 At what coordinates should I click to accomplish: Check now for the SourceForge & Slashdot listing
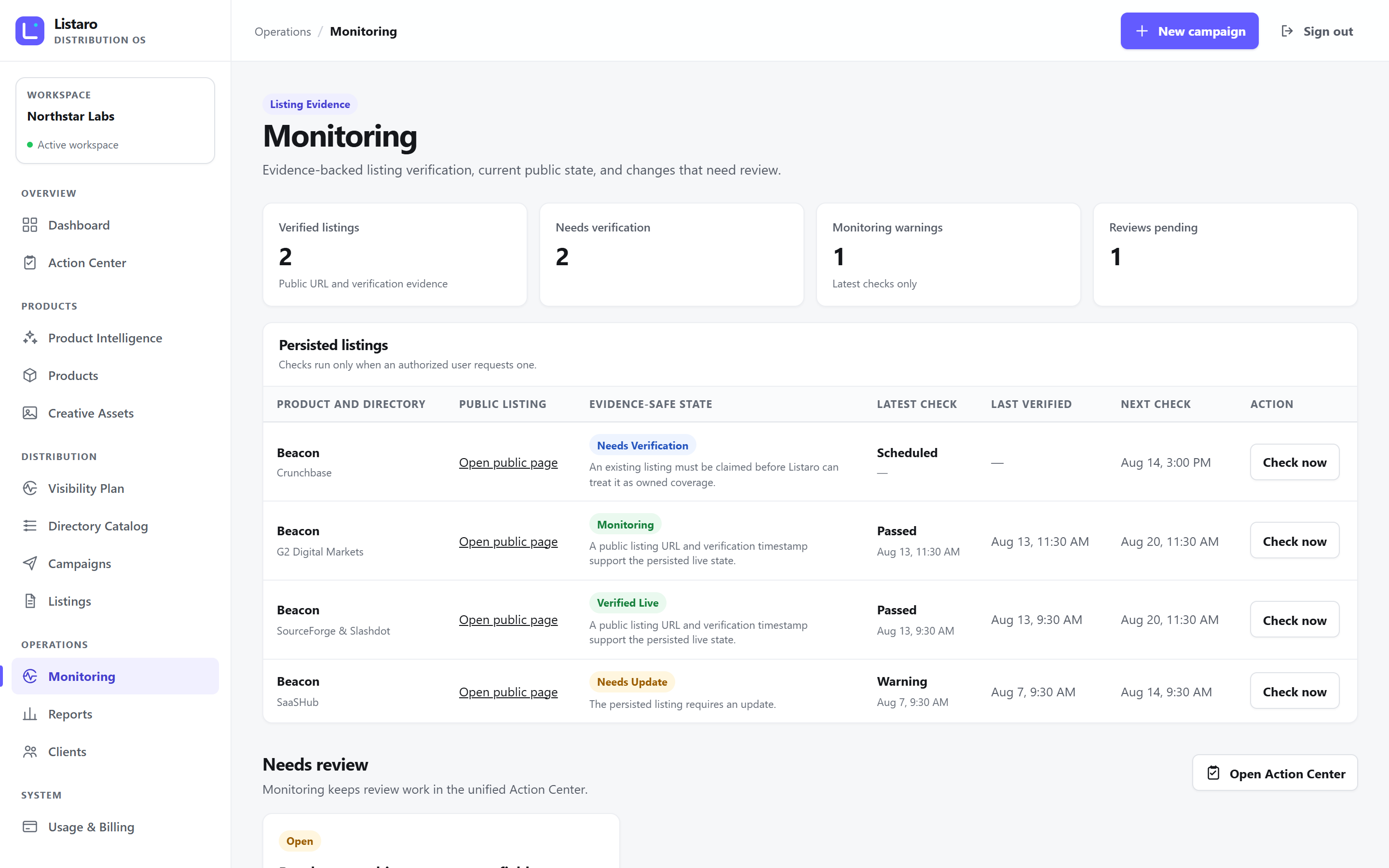point(1294,620)
